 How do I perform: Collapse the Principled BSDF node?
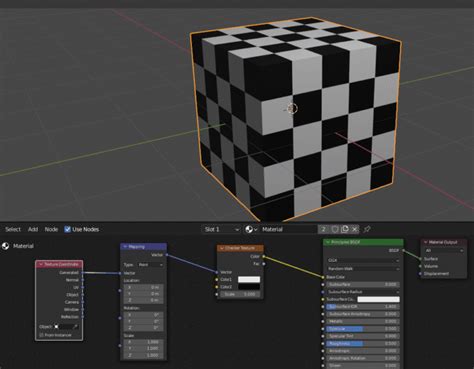pyautogui.click(x=328, y=242)
